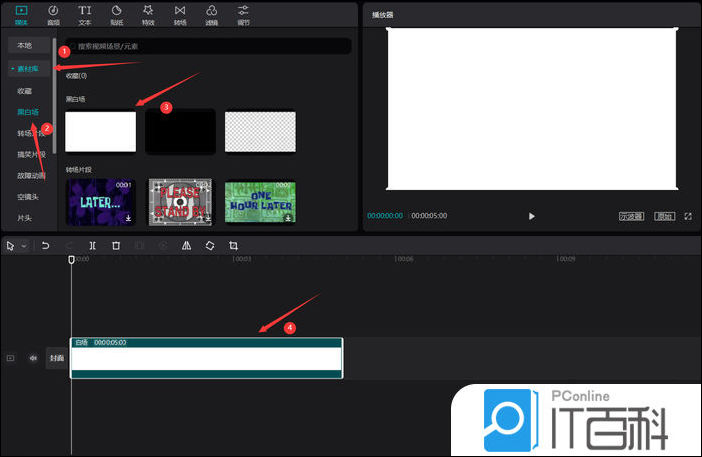Click the 00:06 mark on timeline ruler

pos(403,259)
